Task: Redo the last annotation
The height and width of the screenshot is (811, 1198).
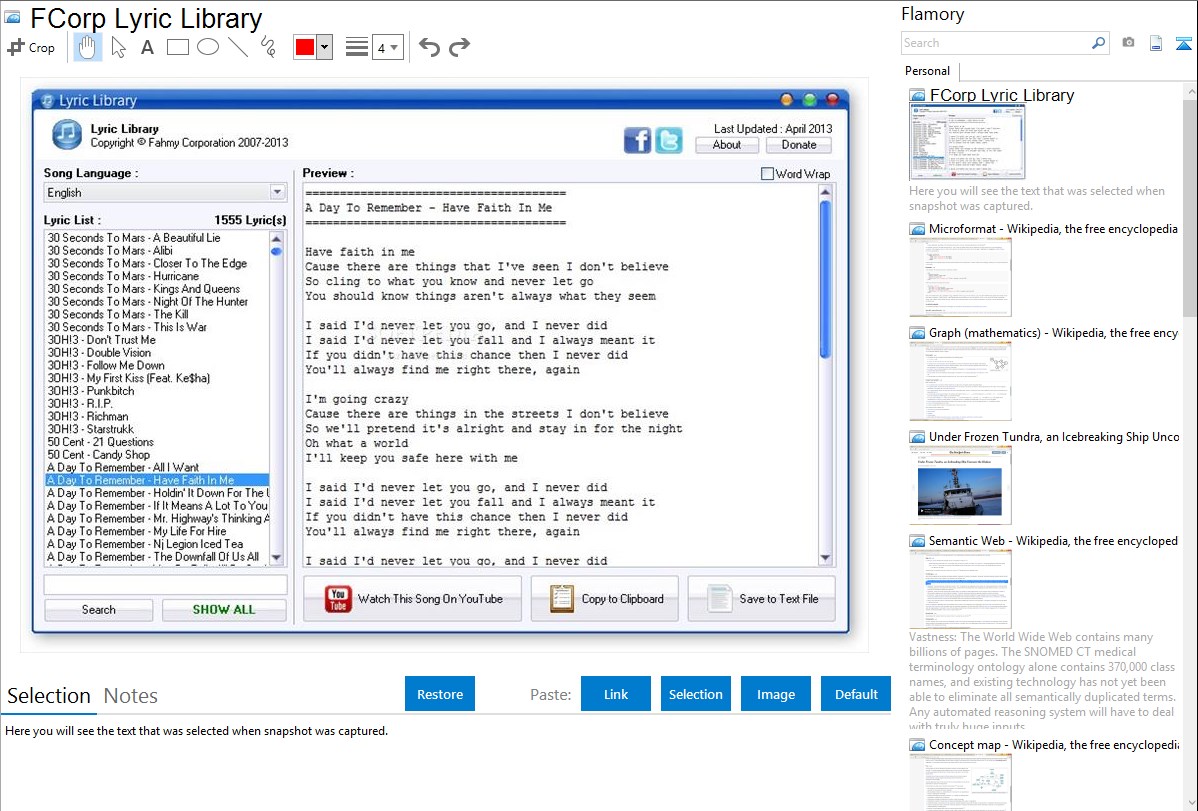Action: coord(459,47)
